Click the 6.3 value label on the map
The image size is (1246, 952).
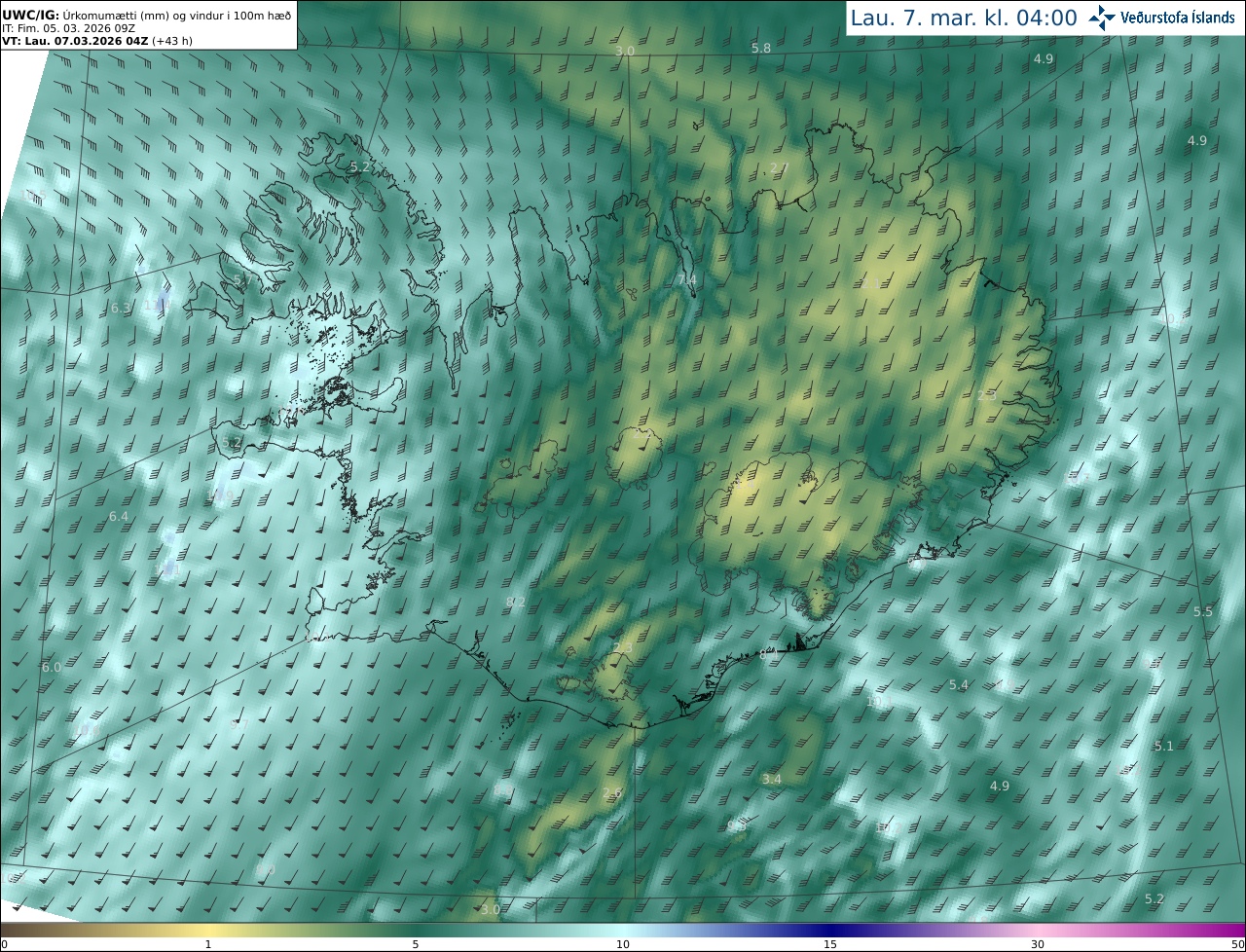121,308
